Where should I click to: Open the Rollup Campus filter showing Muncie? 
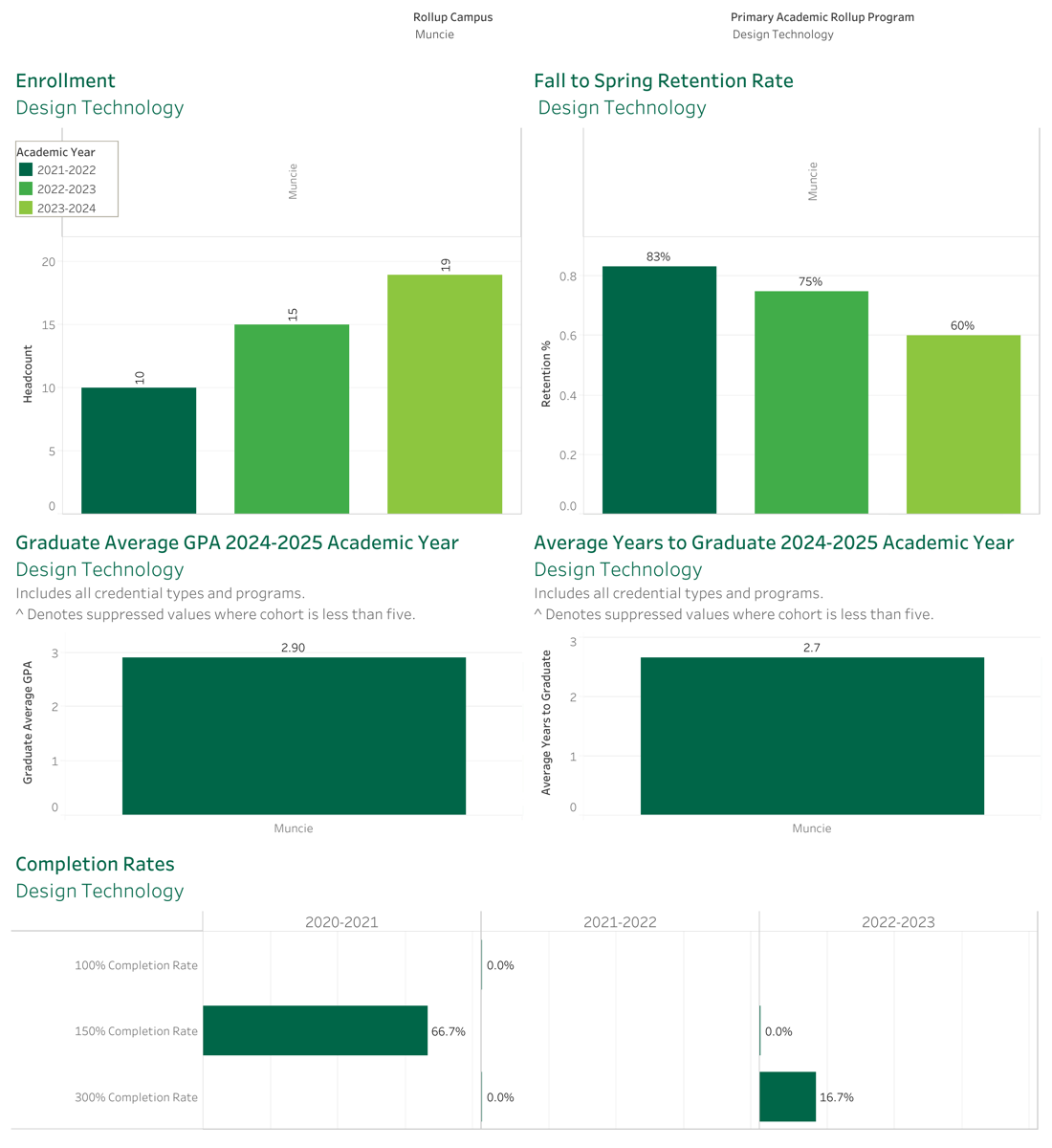(x=434, y=34)
